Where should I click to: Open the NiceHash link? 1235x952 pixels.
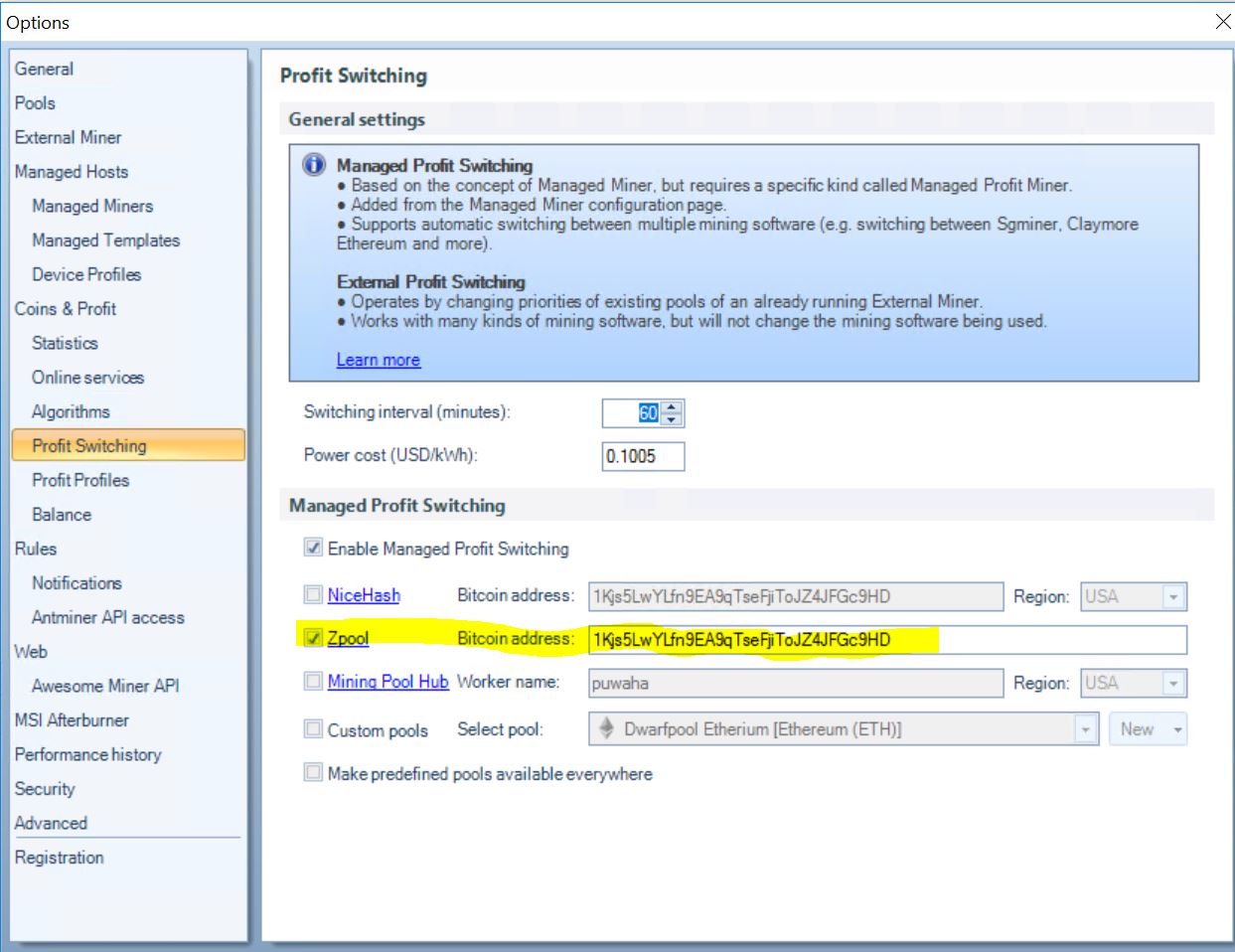click(x=364, y=595)
